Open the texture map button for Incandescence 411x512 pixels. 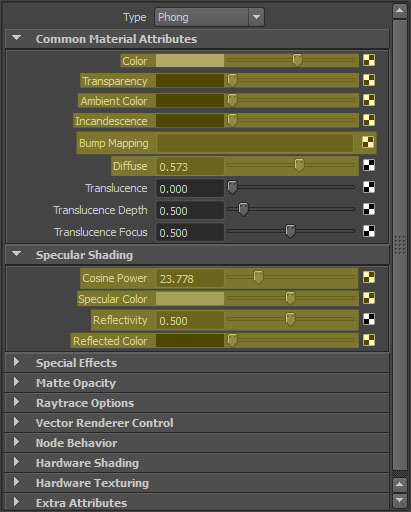(x=369, y=120)
